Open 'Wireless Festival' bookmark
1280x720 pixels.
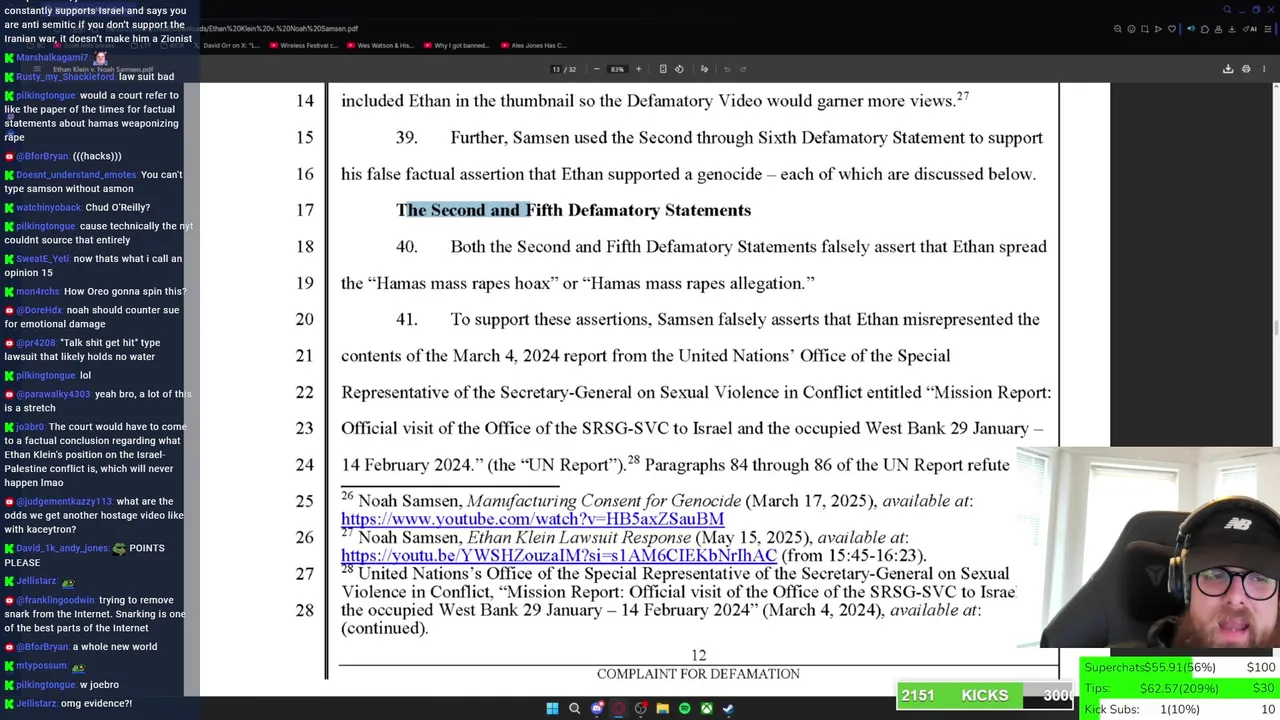click(304, 45)
